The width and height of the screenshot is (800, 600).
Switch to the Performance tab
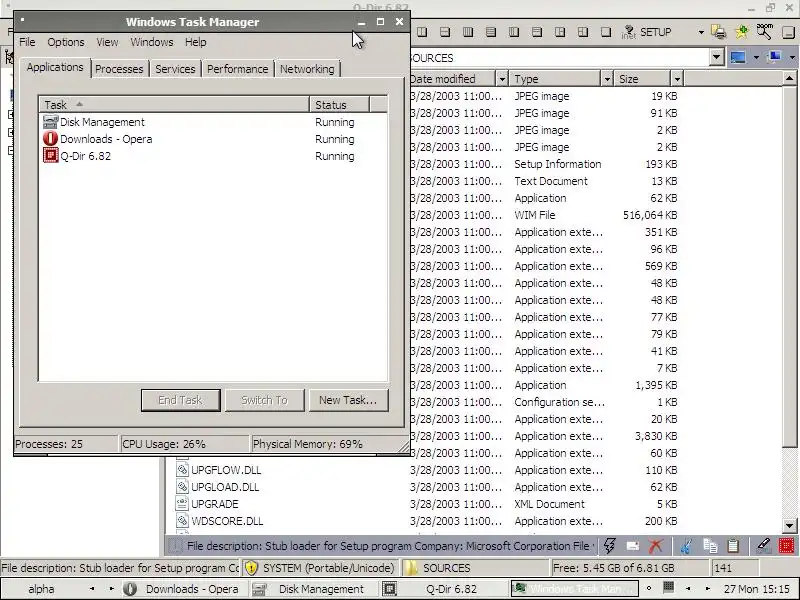coord(237,69)
